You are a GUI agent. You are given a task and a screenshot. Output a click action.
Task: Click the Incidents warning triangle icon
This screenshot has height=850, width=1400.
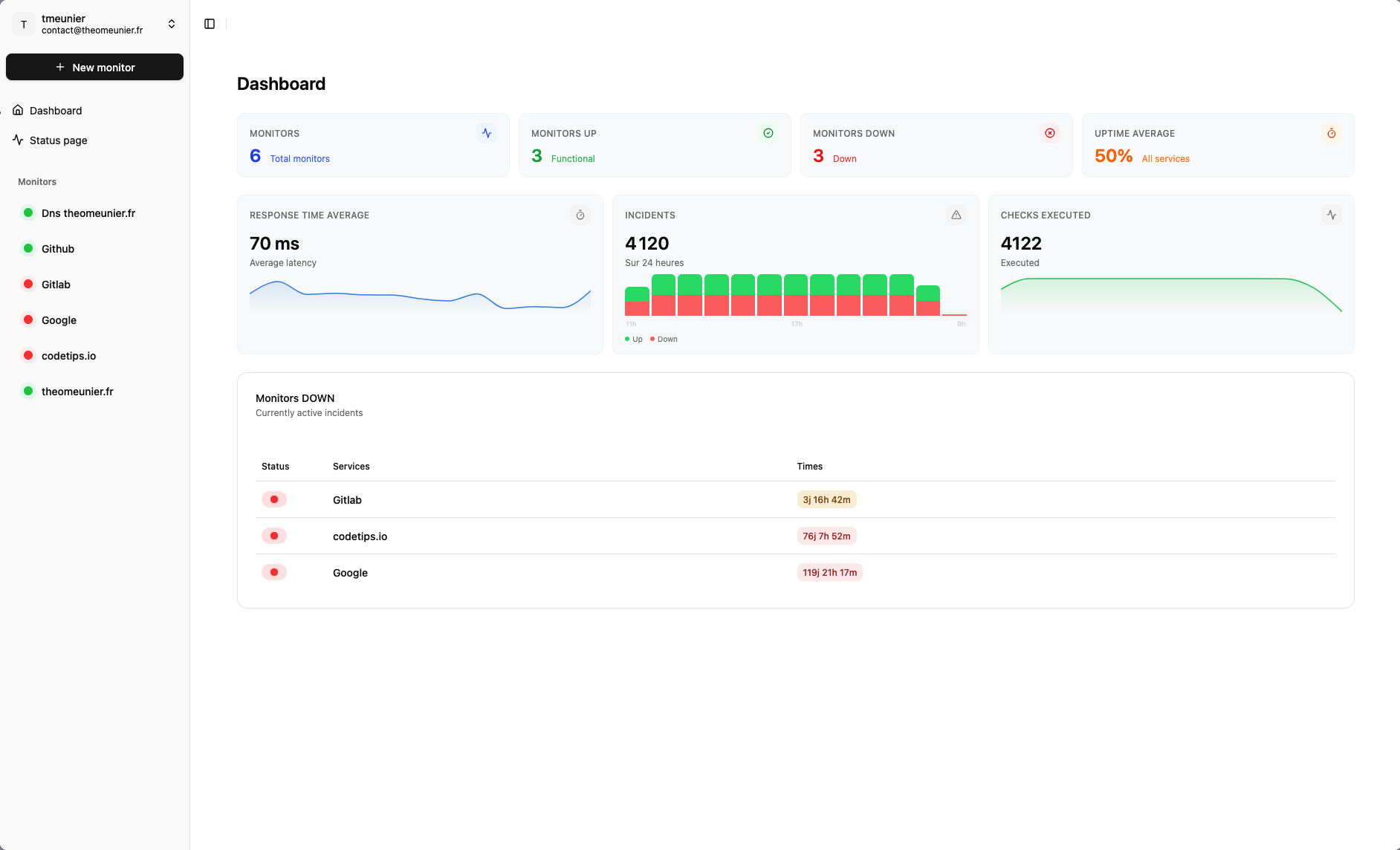[956, 215]
